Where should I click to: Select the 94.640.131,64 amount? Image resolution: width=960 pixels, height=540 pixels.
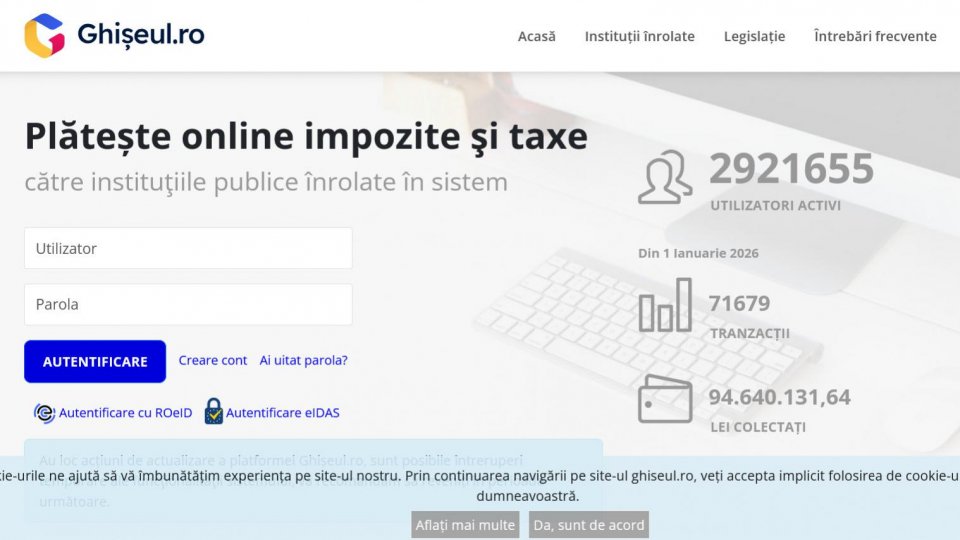click(779, 397)
